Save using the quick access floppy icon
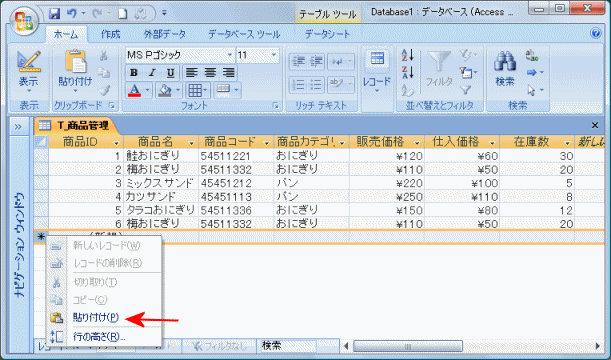The height and width of the screenshot is (360, 611). (54, 14)
